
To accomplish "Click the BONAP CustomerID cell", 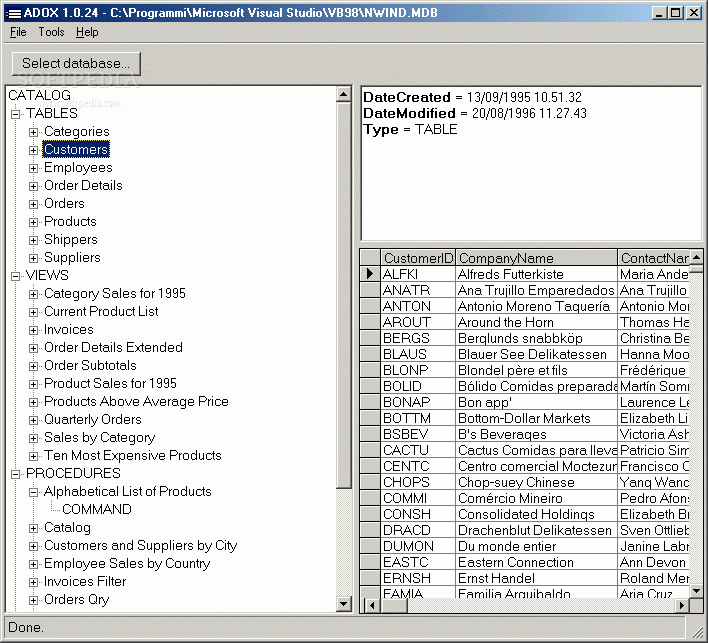I will [418, 402].
